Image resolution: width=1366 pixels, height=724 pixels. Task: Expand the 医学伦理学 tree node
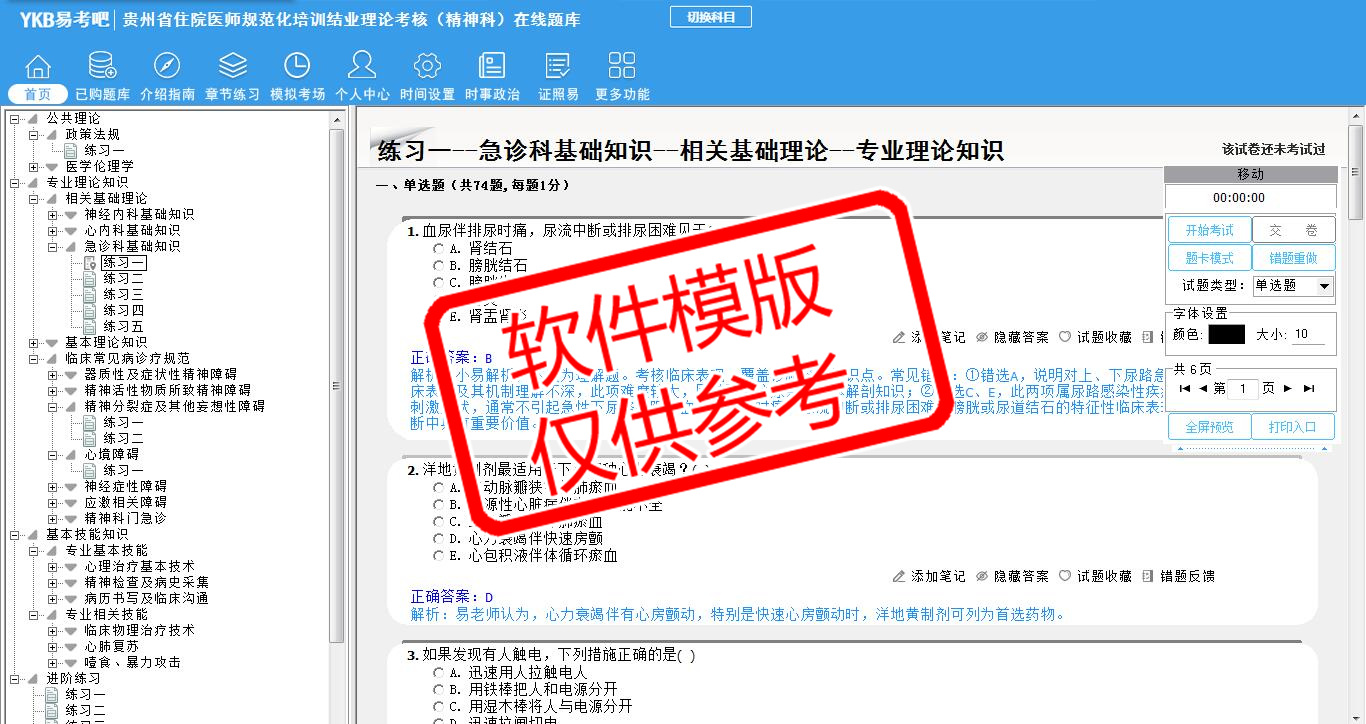point(34,166)
